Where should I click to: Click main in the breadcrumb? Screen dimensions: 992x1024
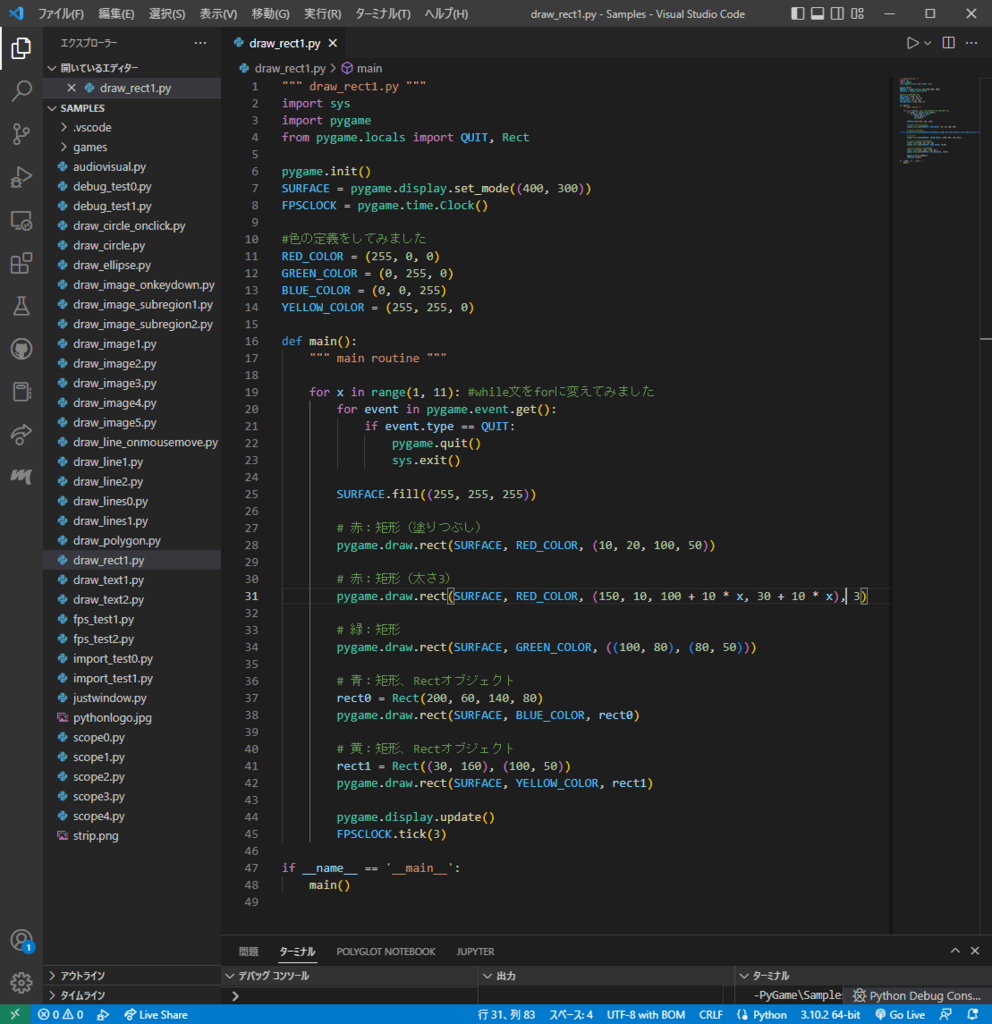(369, 68)
